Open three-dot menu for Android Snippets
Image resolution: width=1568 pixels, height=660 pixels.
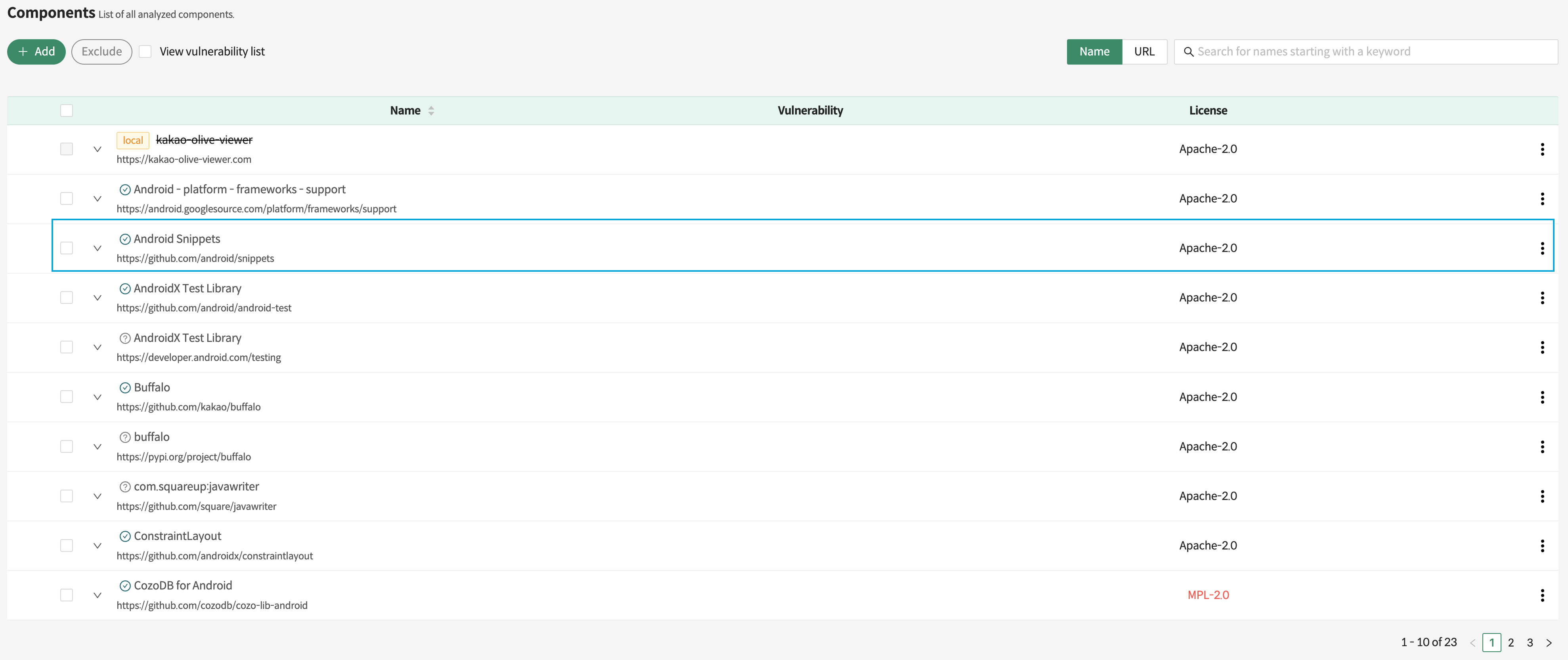pos(1542,248)
